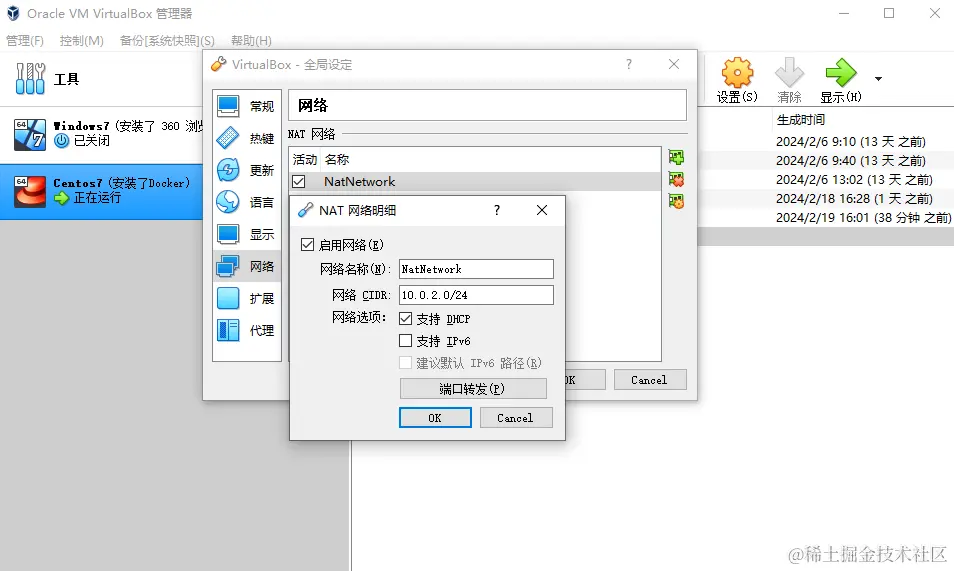Open the 管理(F) menu
954x571 pixels.
(25, 41)
